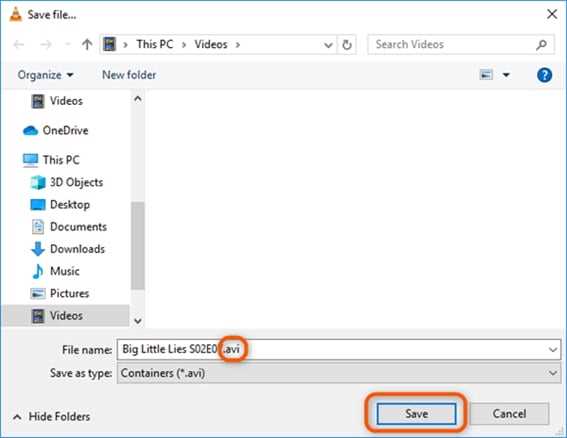Select OneDrive cloud icon in sidebar

point(30,130)
